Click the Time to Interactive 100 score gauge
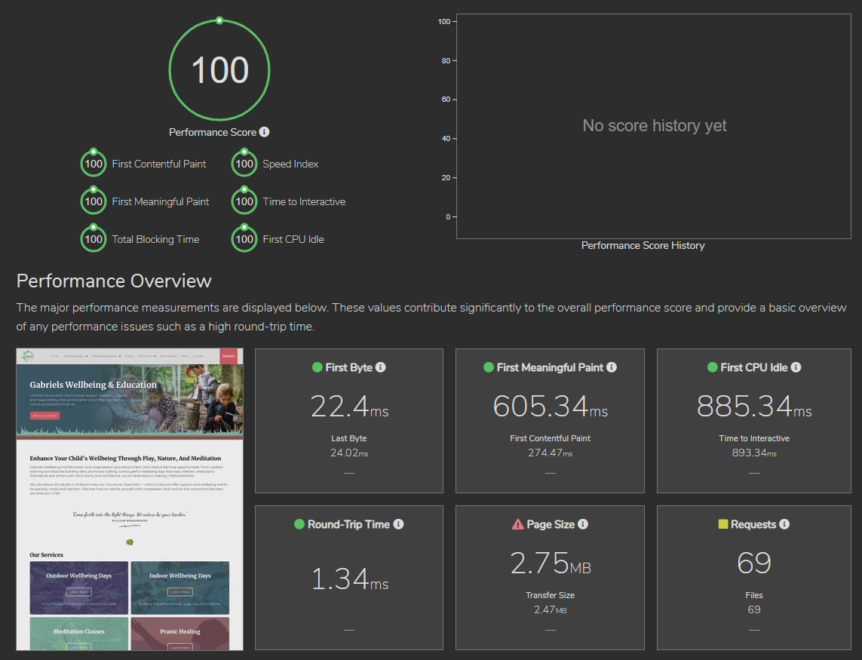The image size is (862, 660). pyautogui.click(x=244, y=201)
